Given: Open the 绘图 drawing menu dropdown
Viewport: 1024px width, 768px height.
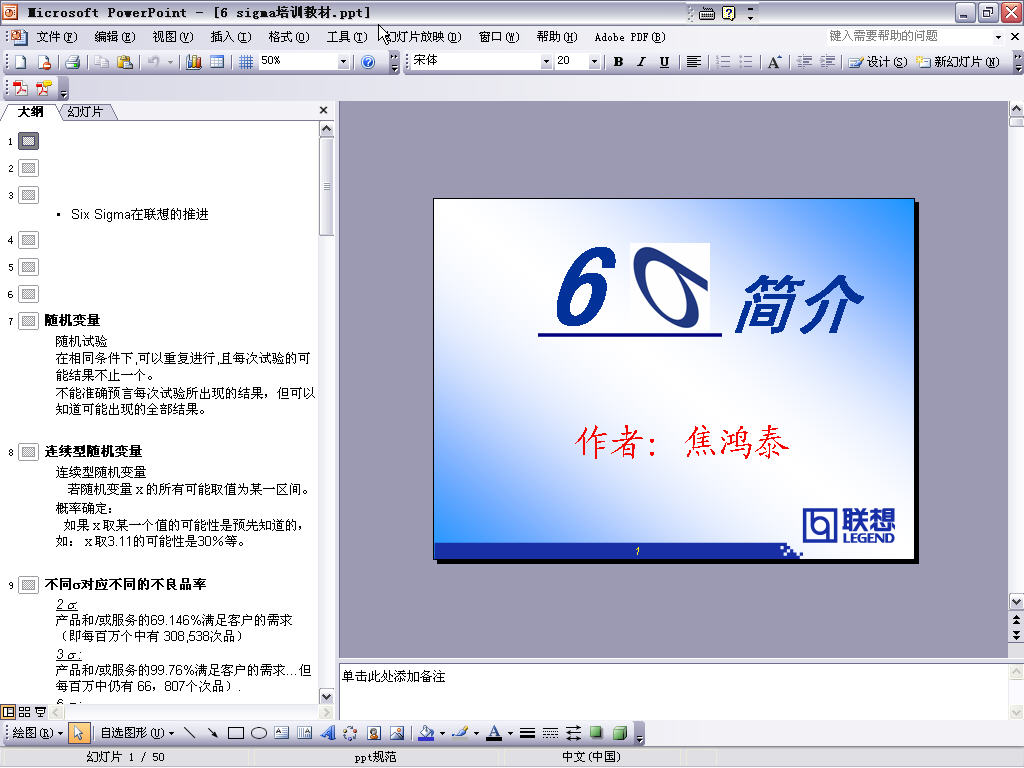Looking at the screenshot, I should click(37, 733).
